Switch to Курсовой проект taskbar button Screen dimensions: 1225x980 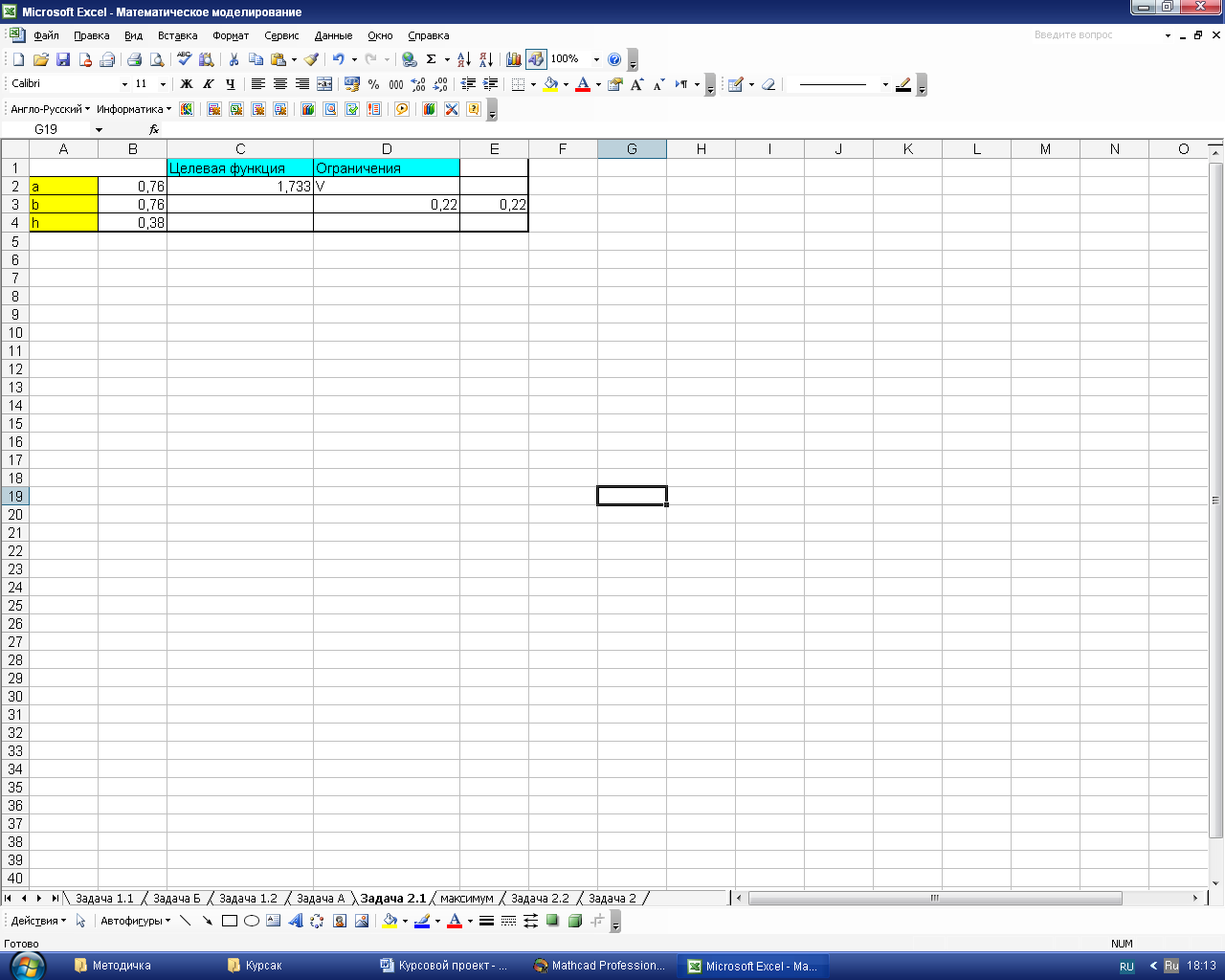point(446,966)
